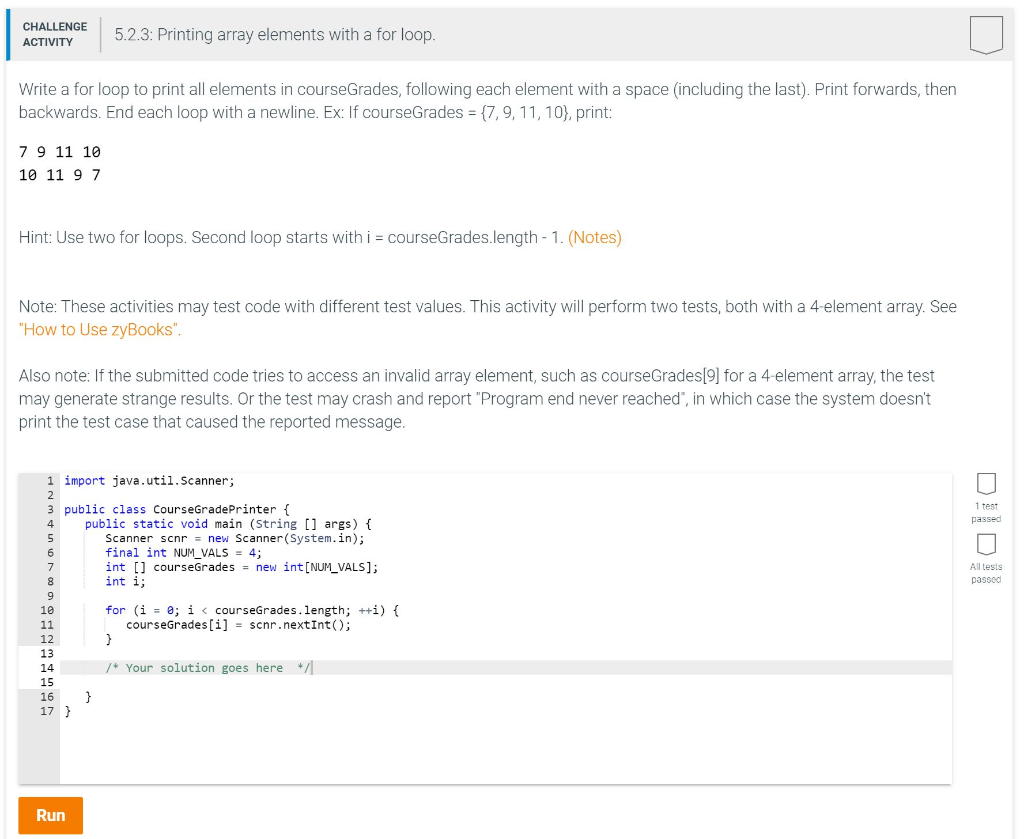Click the empty line 9 in editor
Image resolution: width=1024 pixels, height=839 pixels.
(505, 595)
